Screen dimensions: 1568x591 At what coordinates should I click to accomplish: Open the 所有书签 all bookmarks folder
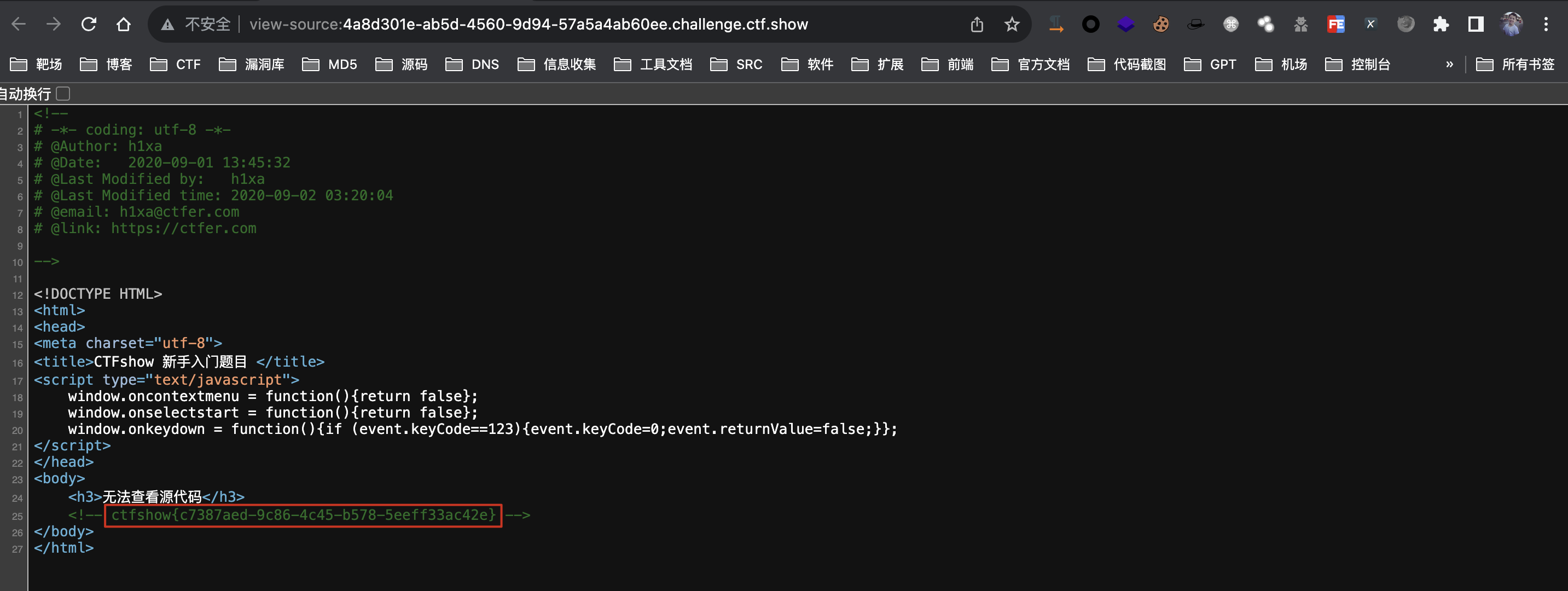(1515, 65)
